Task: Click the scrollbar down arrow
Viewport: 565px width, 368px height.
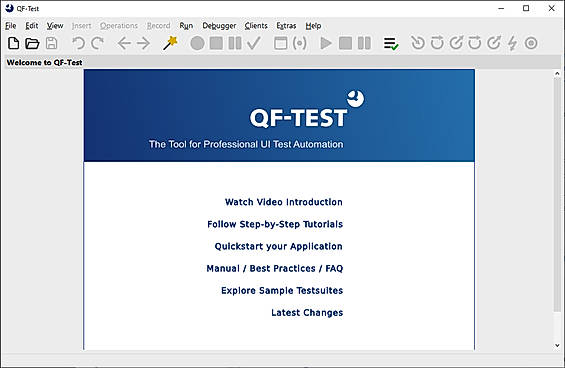Action: (x=557, y=345)
